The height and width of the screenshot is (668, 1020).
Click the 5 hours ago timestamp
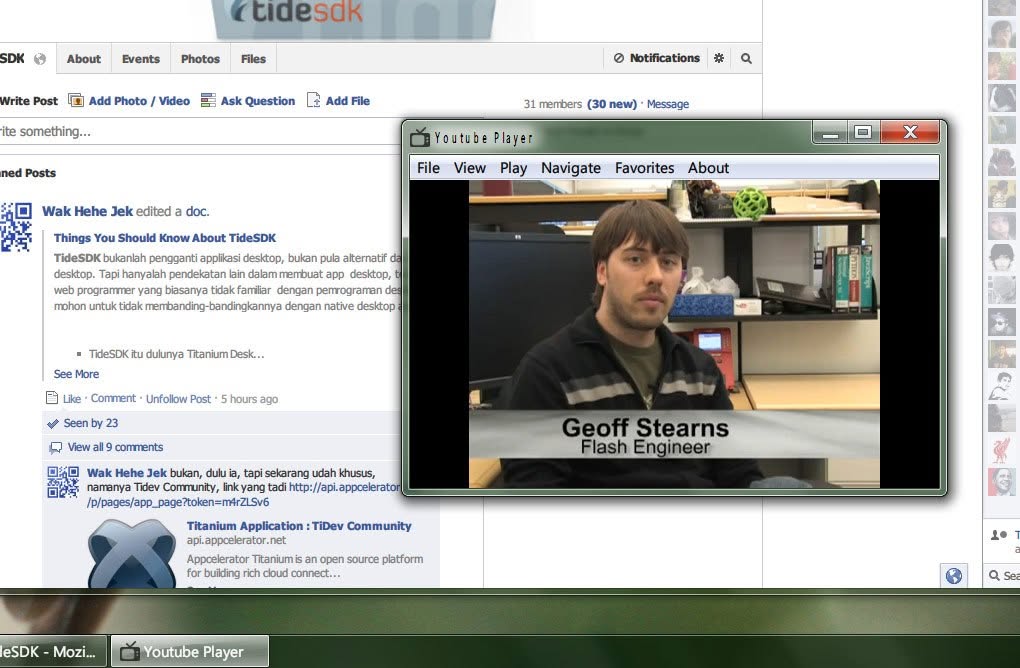(x=249, y=399)
